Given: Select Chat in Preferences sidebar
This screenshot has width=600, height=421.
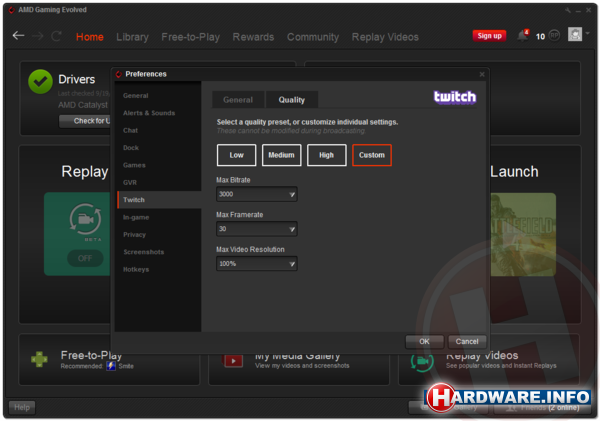Looking at the screenshot, I should 159,131.
